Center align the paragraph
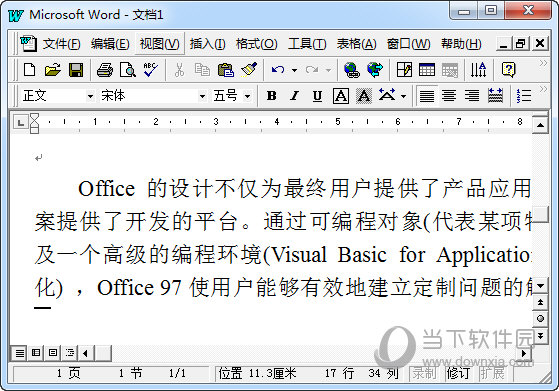The image size is (559, 391). click(449, 96)
